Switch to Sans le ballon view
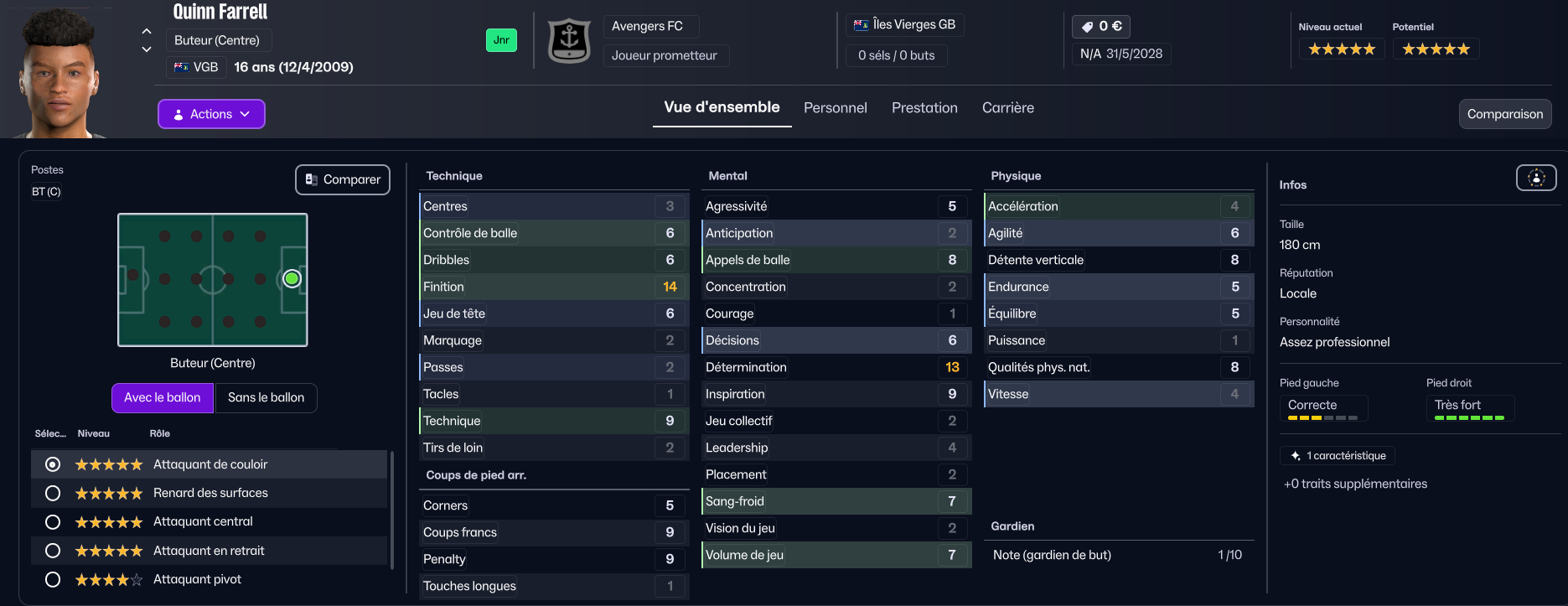This screenshot has height=606, width=1568. [266, 397]
